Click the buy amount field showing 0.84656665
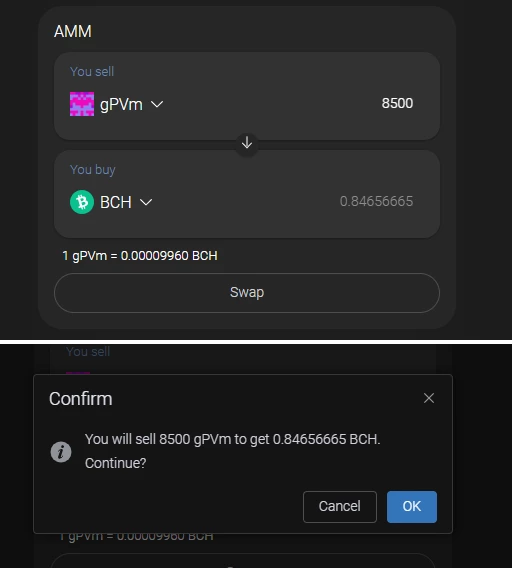Screen dimensions: 512x568 pyautogui.click(x=376, y=201)
